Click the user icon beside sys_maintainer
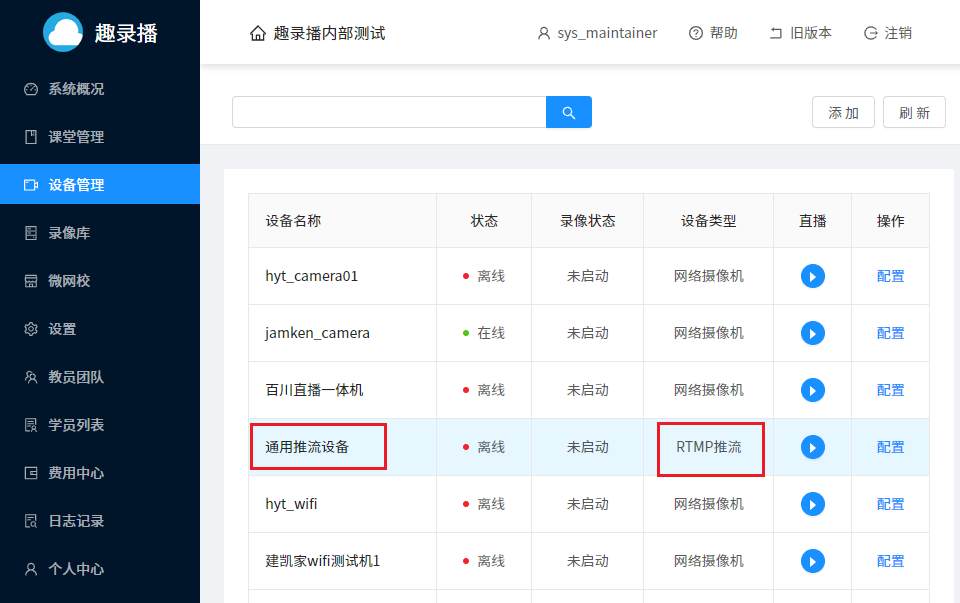The width and height of the screenshot is (960, 603). pyautogui.click(x=544, y=33)
